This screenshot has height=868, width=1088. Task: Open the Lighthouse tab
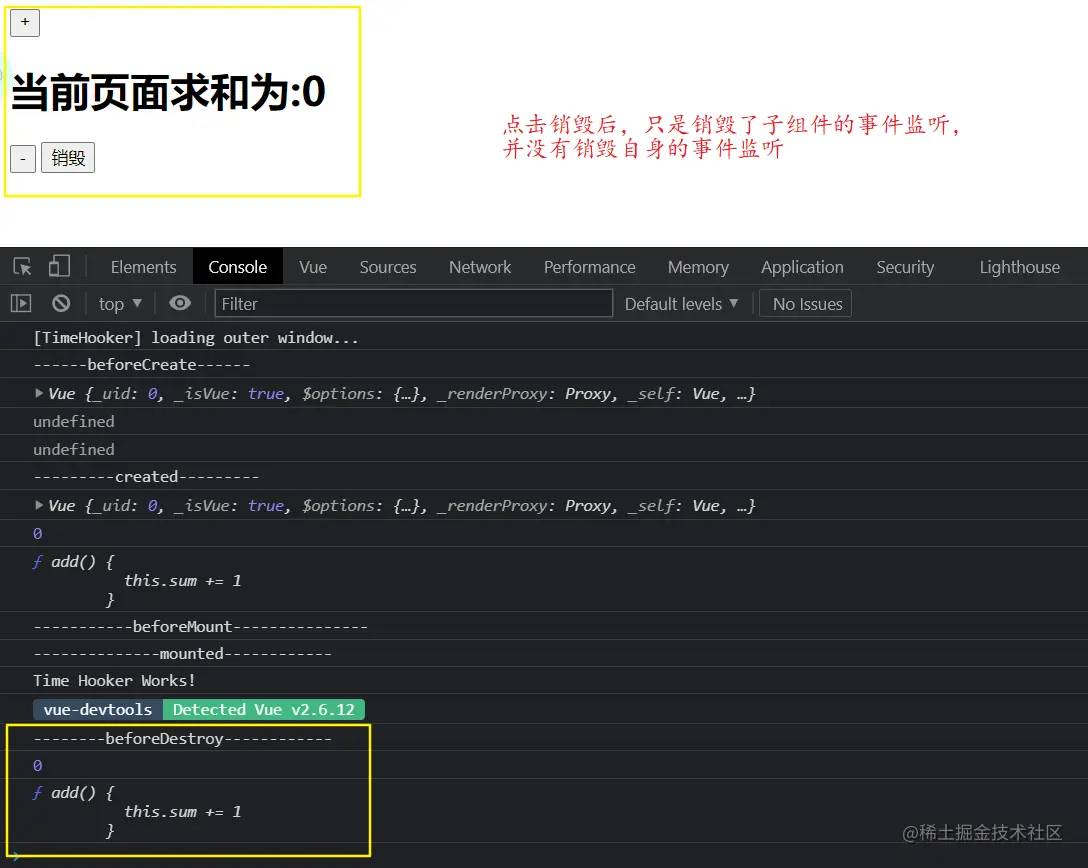pyautogui.click(x=1019, y=267)
